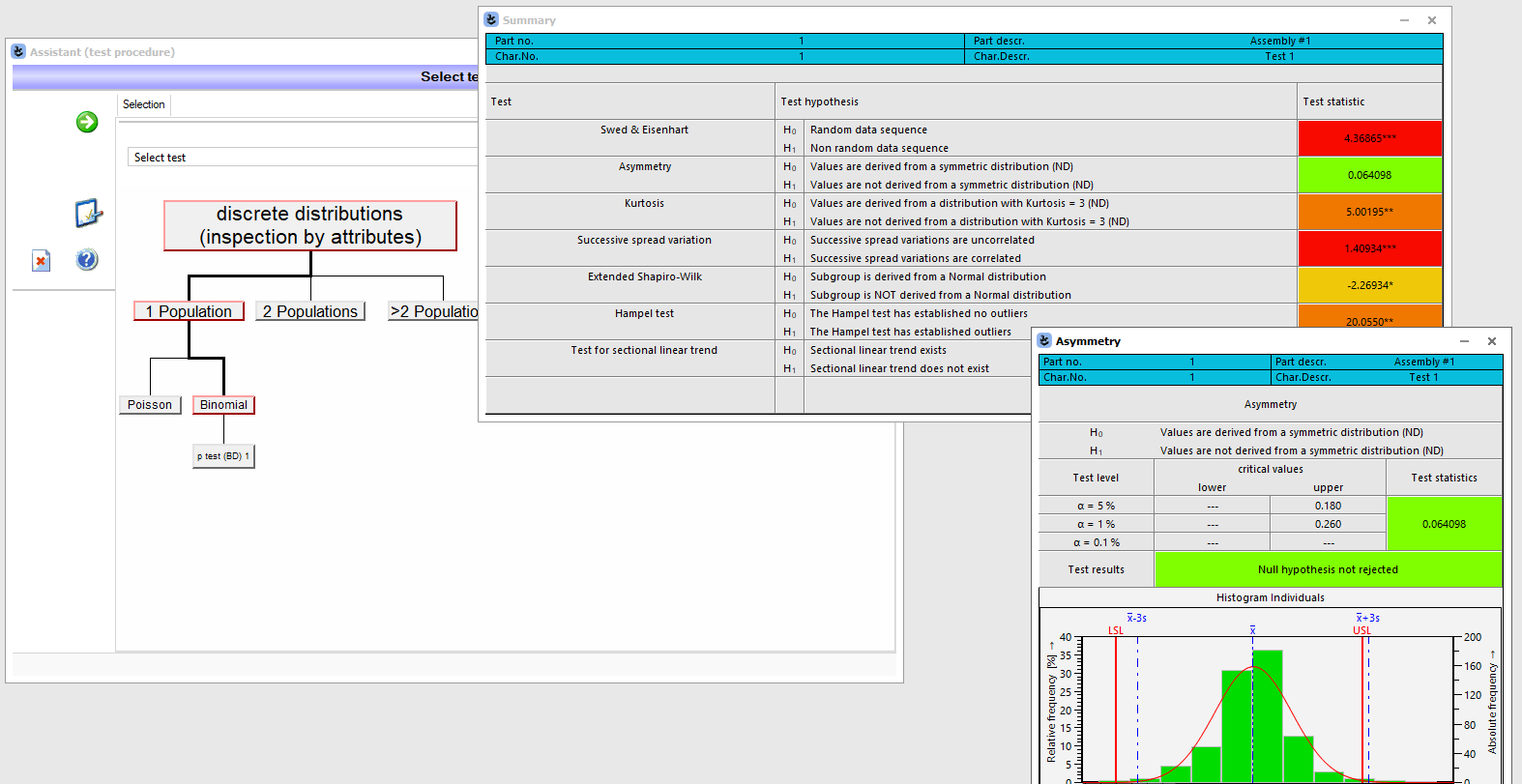Screen dimensions: 1522x784
Task: Click the red Successive spread statistic 1.40934***
Action: point(1369,248)
